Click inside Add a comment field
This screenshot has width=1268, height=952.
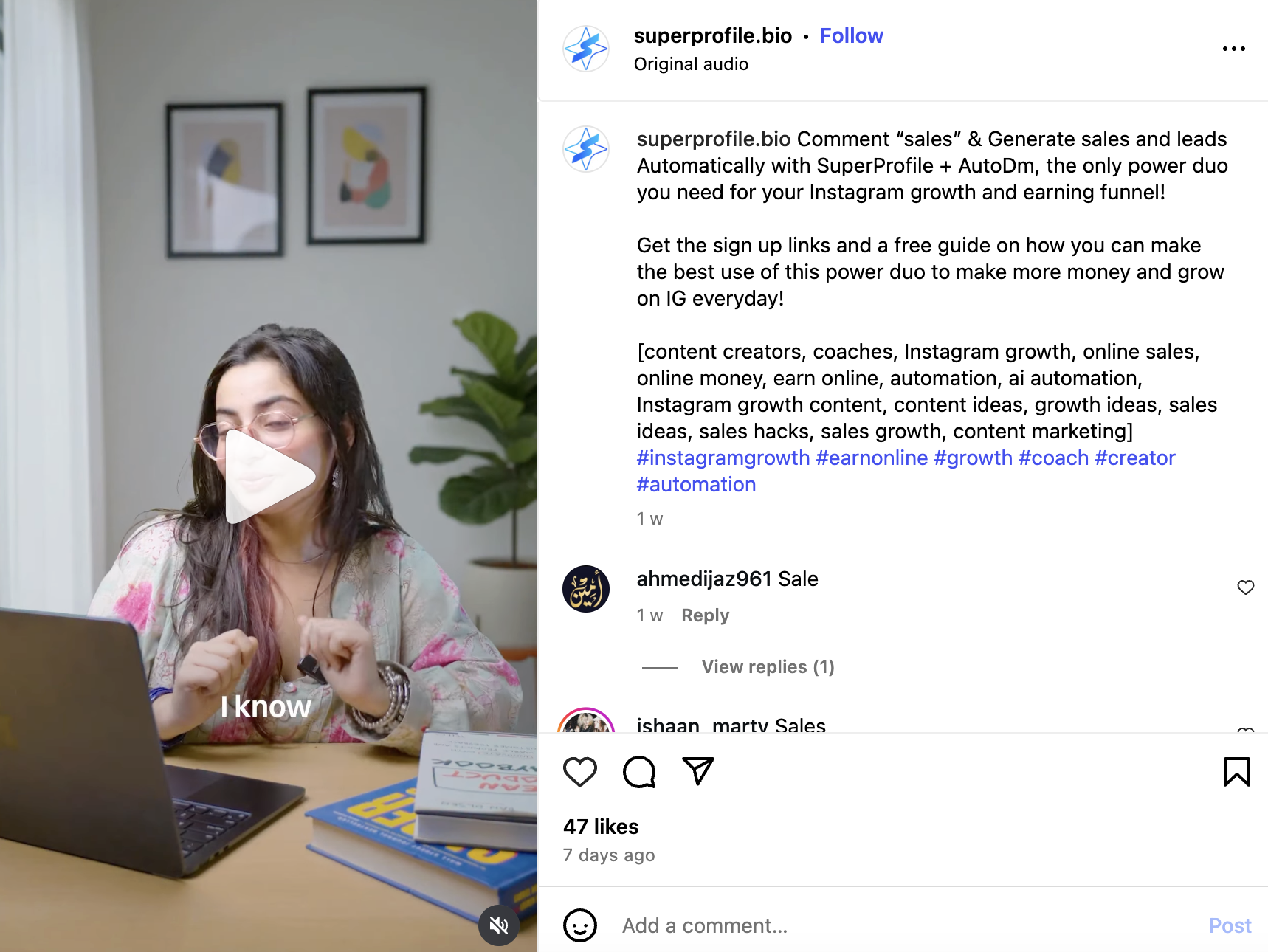pos(908,925)
